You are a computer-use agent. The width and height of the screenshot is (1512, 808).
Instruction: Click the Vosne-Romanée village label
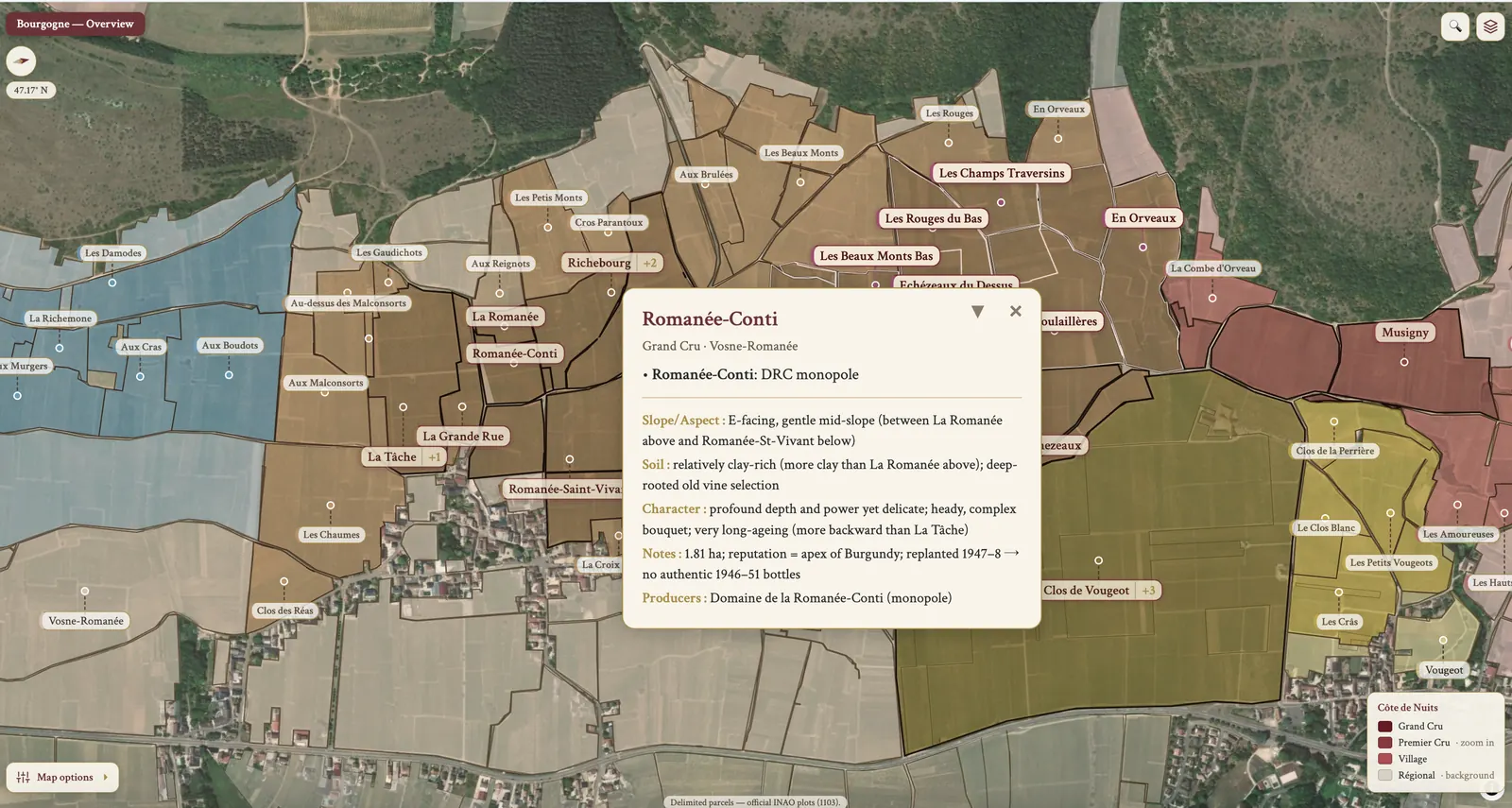(x=86, y=621)
